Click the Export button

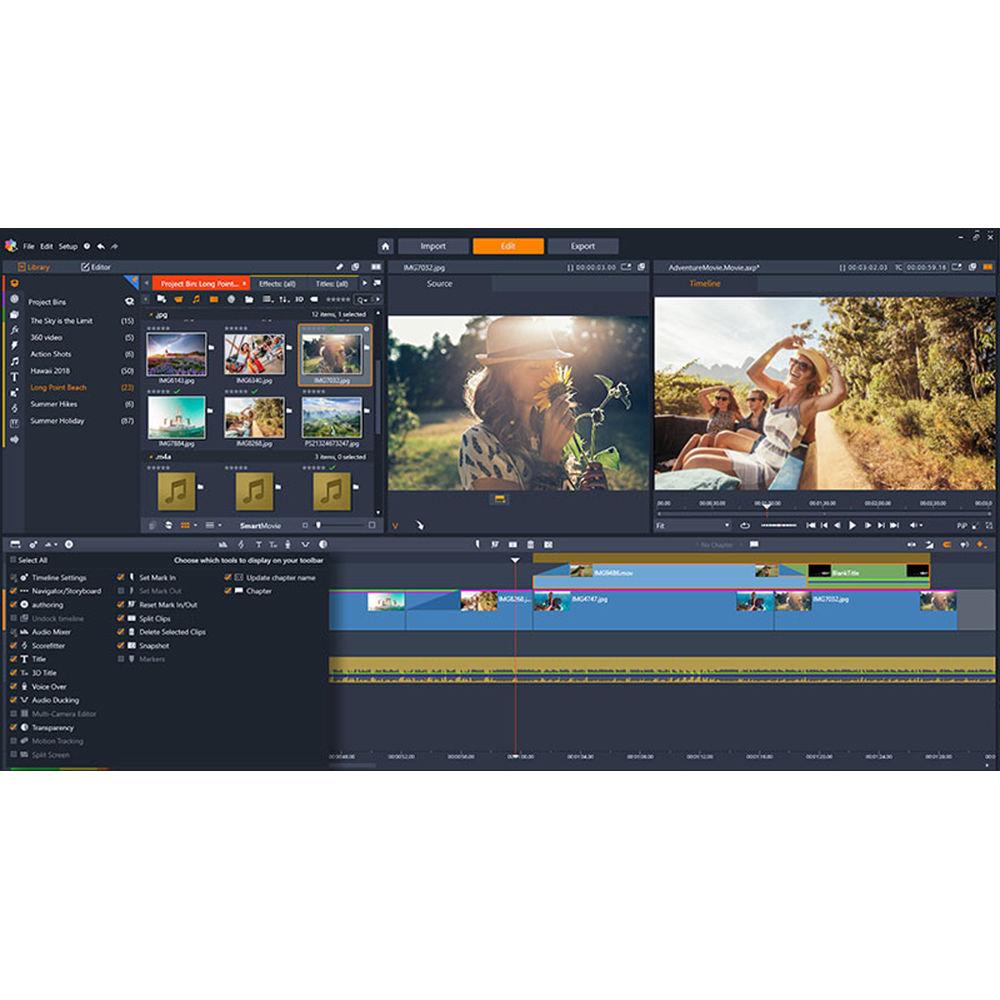[583, 245]
